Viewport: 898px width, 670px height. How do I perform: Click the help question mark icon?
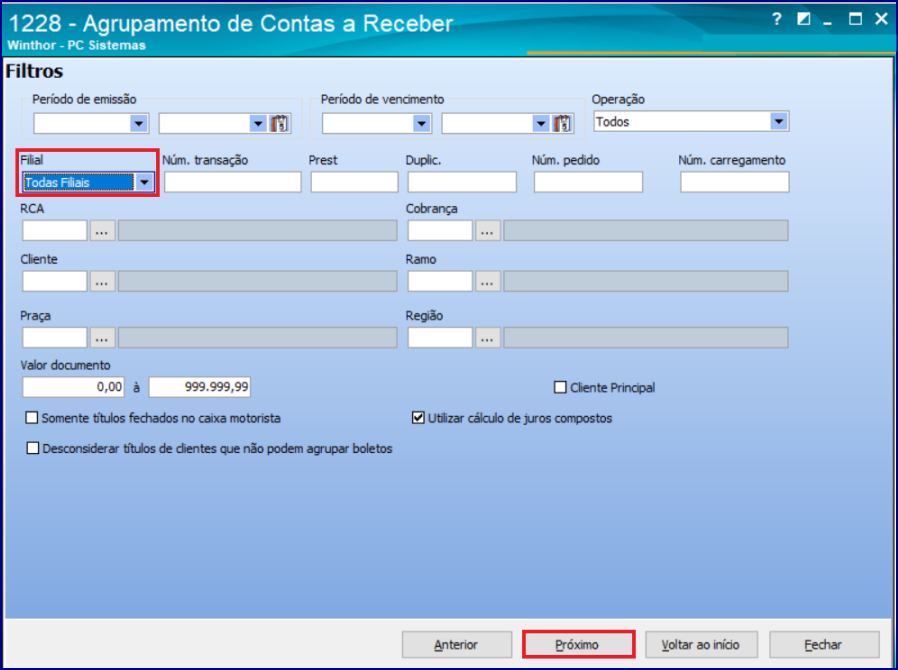click(x=777, y=19)
